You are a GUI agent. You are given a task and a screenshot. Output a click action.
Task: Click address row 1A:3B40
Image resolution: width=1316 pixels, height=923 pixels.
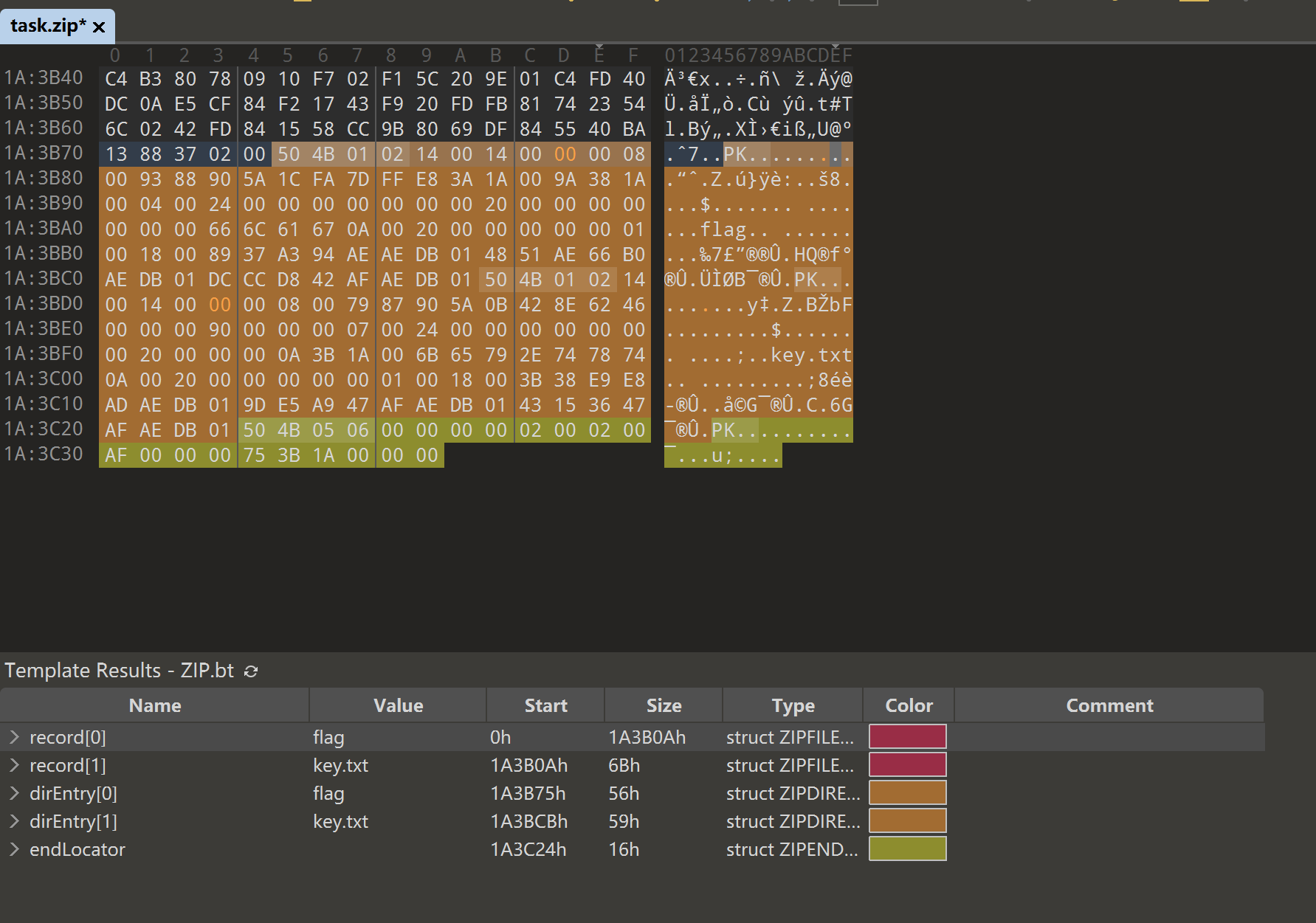click(44, 77)
